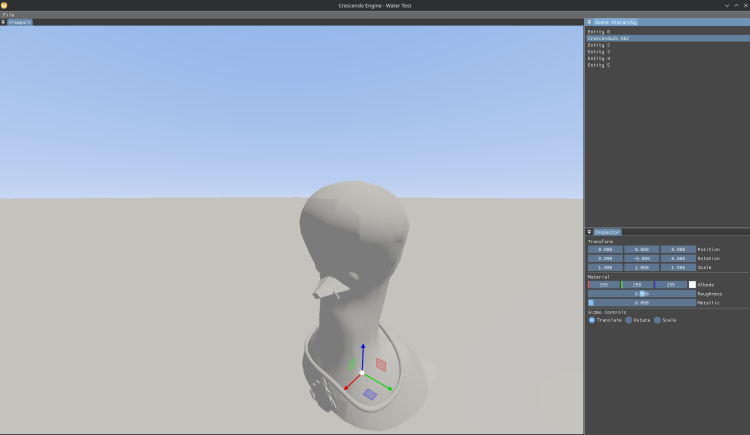Click the Scale X input field
This screenshot has width=750, height=435.
[605, 268]
